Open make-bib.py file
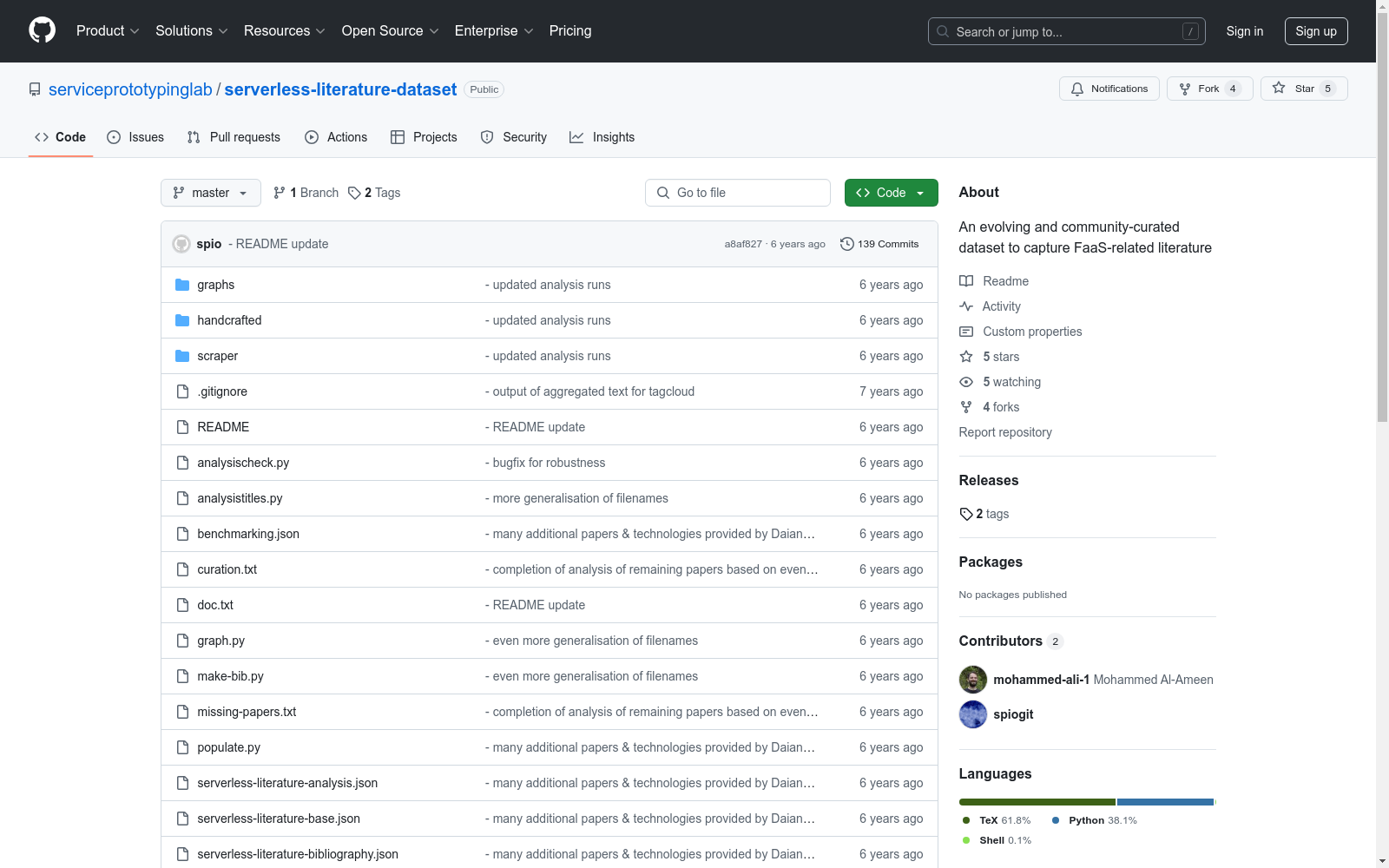Viewport: 1389px width, 868px height. pyautogui.click(x=230, y=676)
